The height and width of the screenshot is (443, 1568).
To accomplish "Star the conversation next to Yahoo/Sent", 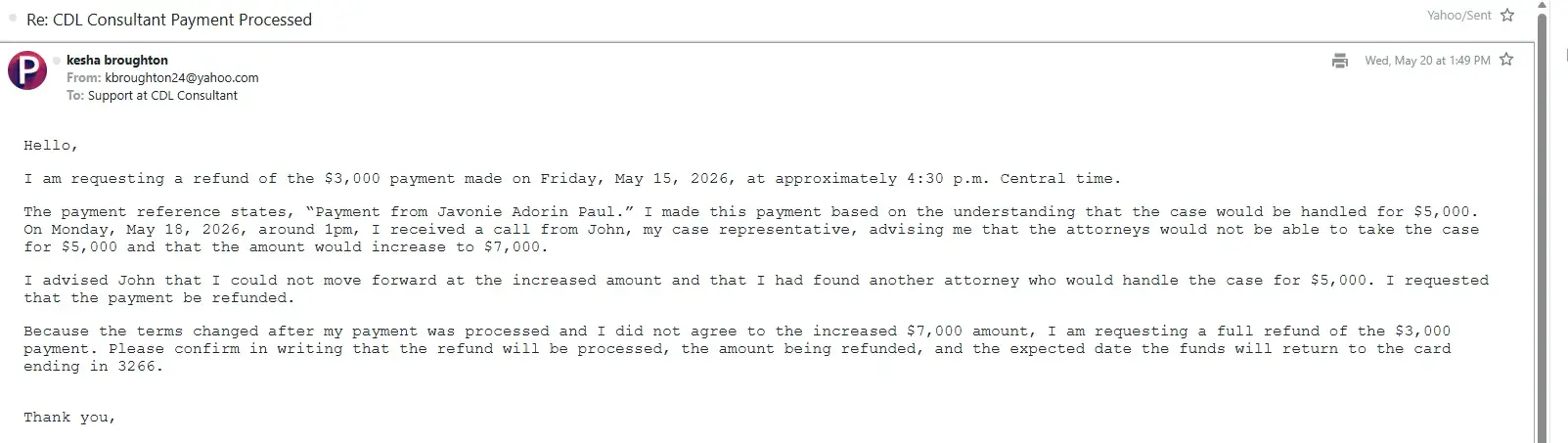I will pos(1507,15).
